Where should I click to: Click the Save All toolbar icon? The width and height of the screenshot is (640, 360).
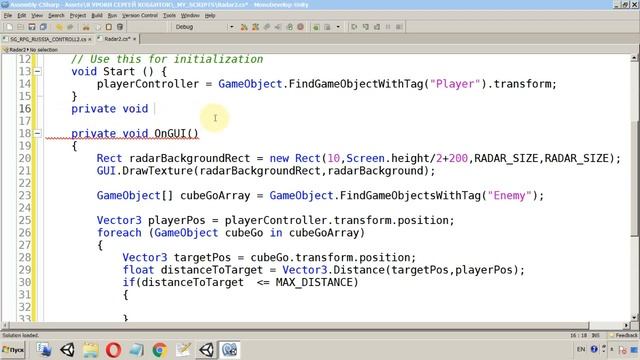(43, 27)
